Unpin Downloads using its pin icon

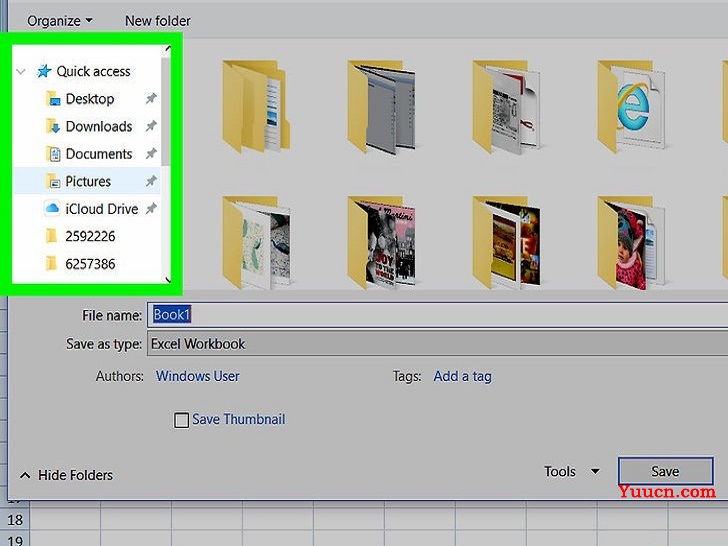(151, 126)
